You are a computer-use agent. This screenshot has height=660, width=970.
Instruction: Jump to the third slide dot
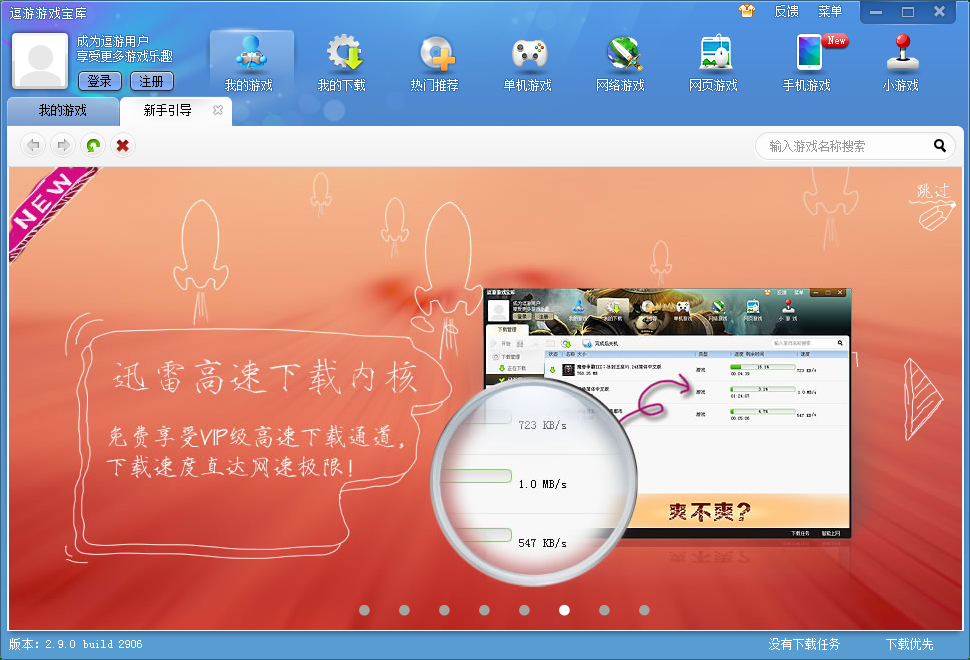(444, 610)
